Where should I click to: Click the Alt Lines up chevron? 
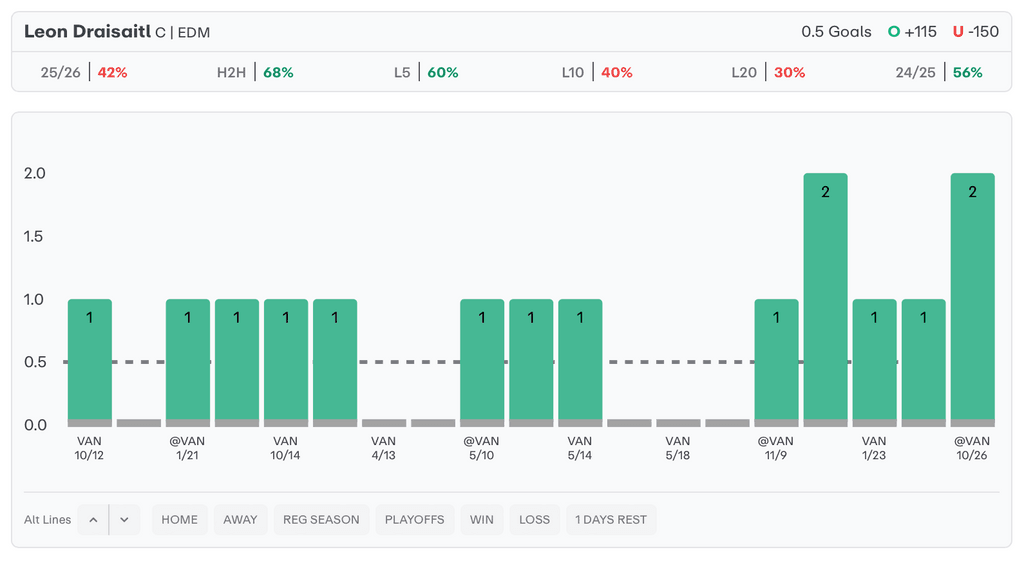coord(93,520)
